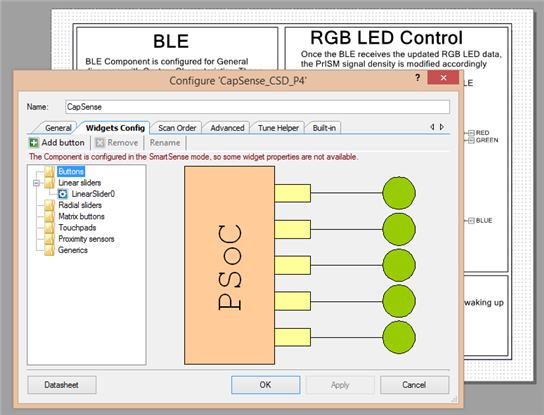Viewport: 544px width, 415px height.
Task: Show tabs further left with arrow
Action: (432, 127)
